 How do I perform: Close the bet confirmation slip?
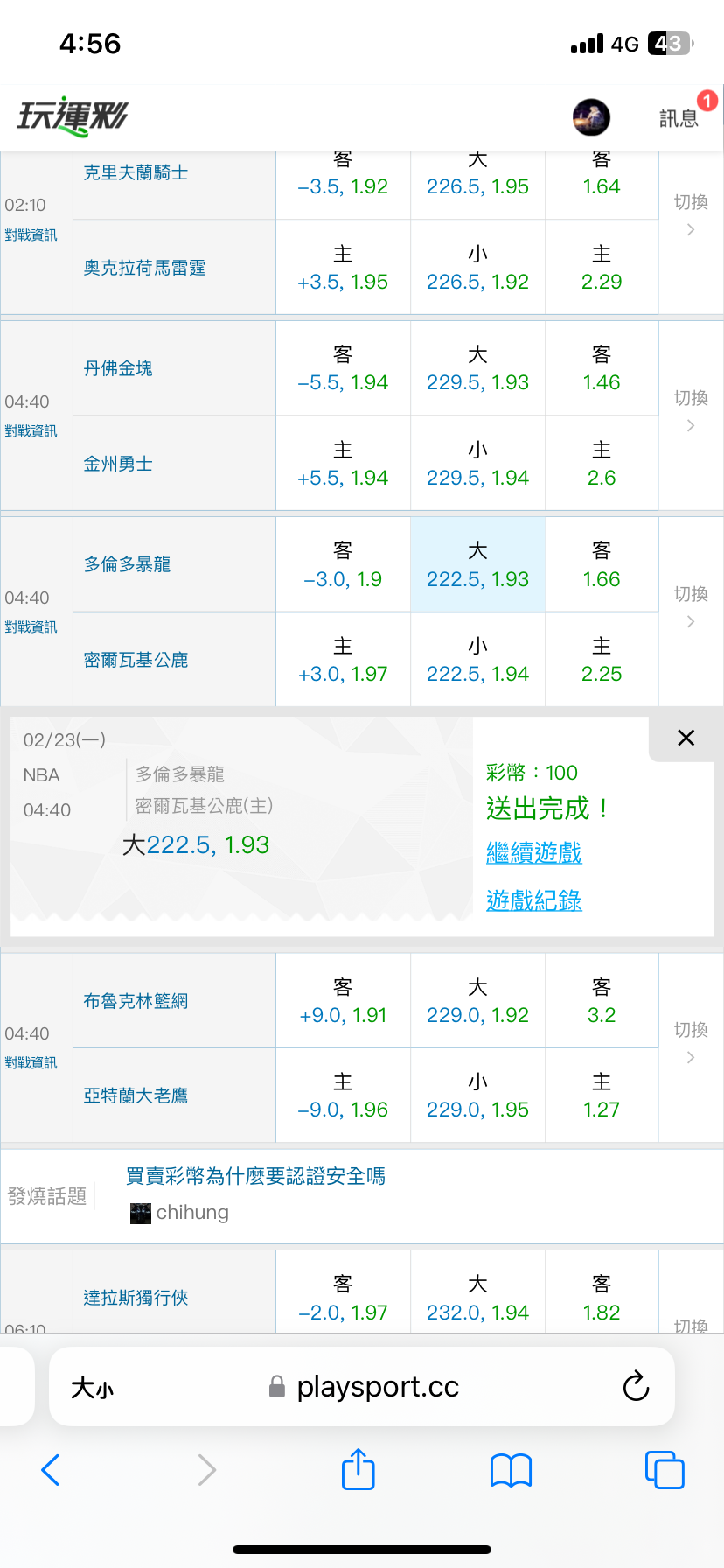coord(686,738)
